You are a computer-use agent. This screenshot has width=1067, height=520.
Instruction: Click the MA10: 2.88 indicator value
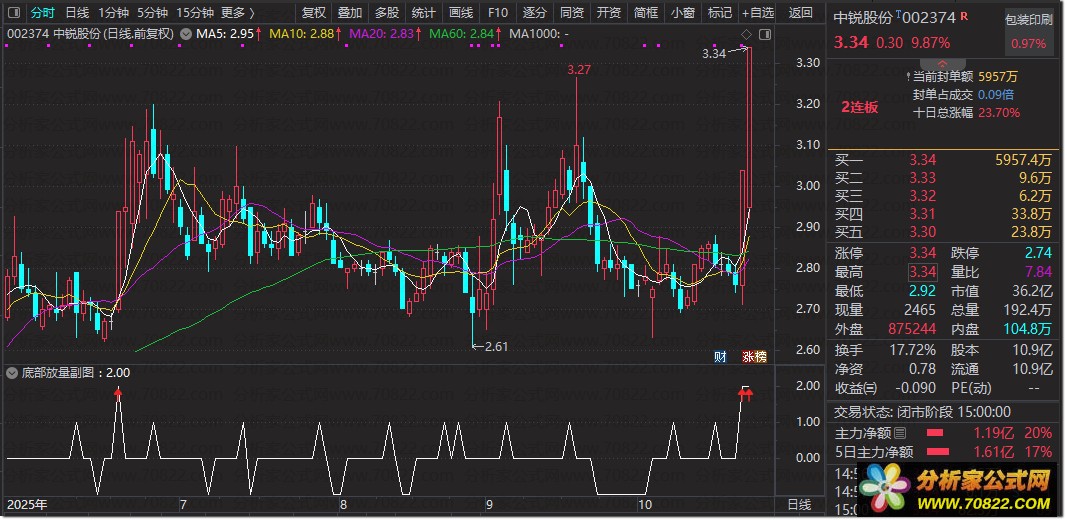[x=306, y=33]
